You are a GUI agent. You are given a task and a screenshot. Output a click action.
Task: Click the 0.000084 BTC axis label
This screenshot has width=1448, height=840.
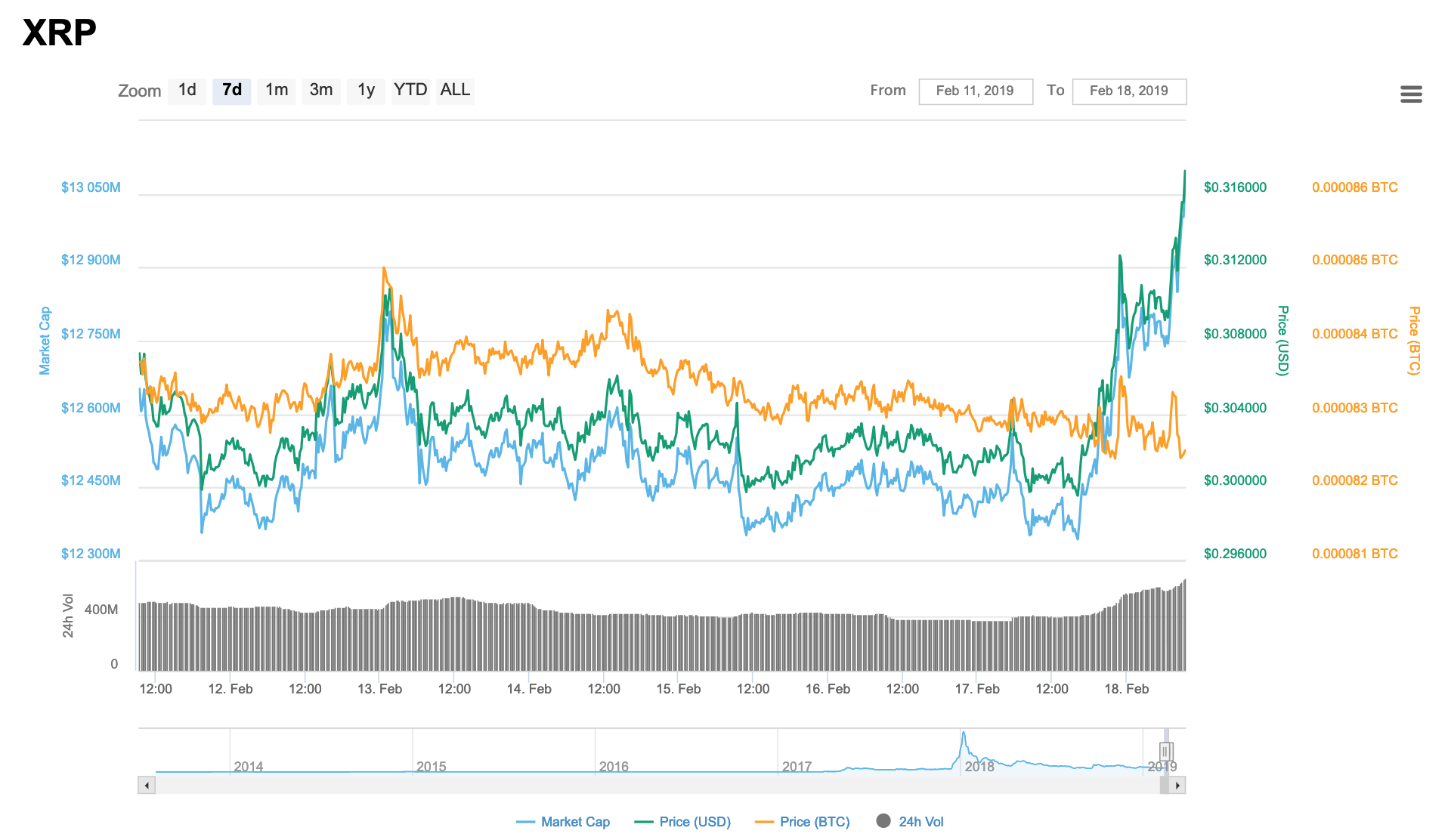pyautogui.click(x=1354, y=334)
